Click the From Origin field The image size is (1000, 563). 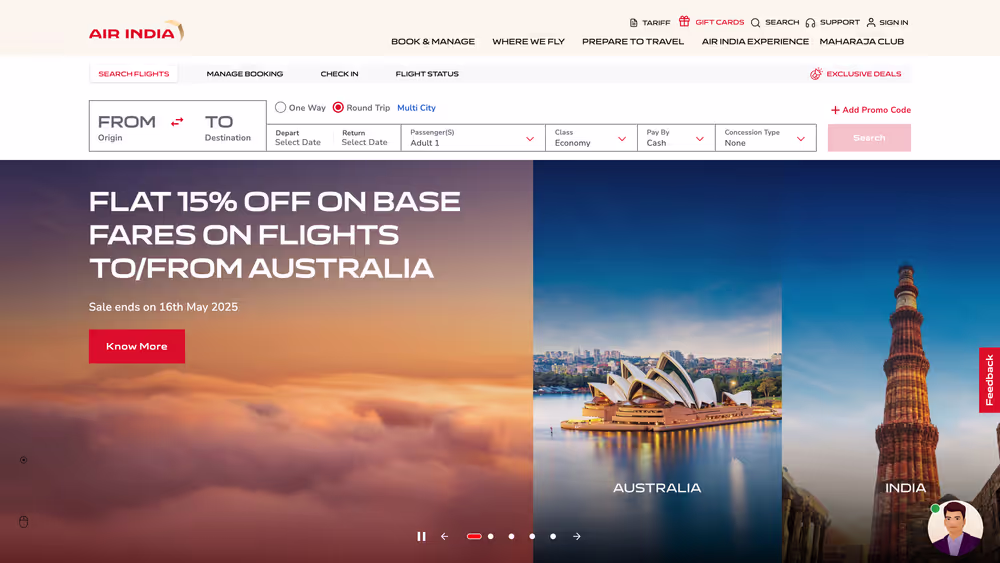[127, 128]
